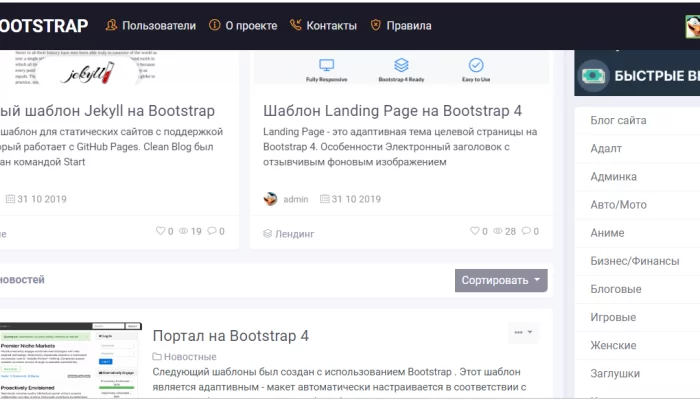
Task: Open the admin author profile link
Action: coord(296,199)
